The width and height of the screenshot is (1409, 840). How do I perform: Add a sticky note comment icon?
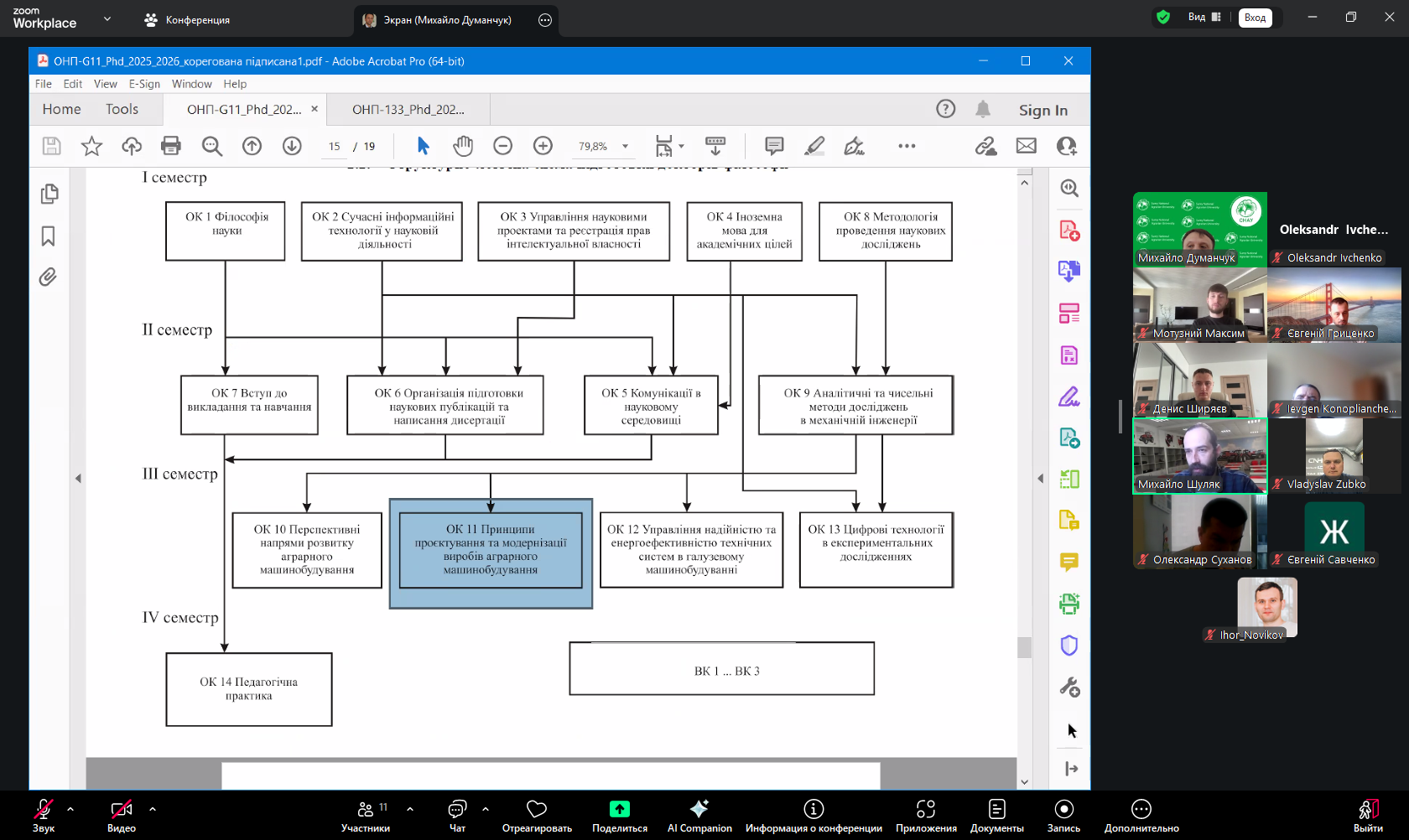pos(774,146)
